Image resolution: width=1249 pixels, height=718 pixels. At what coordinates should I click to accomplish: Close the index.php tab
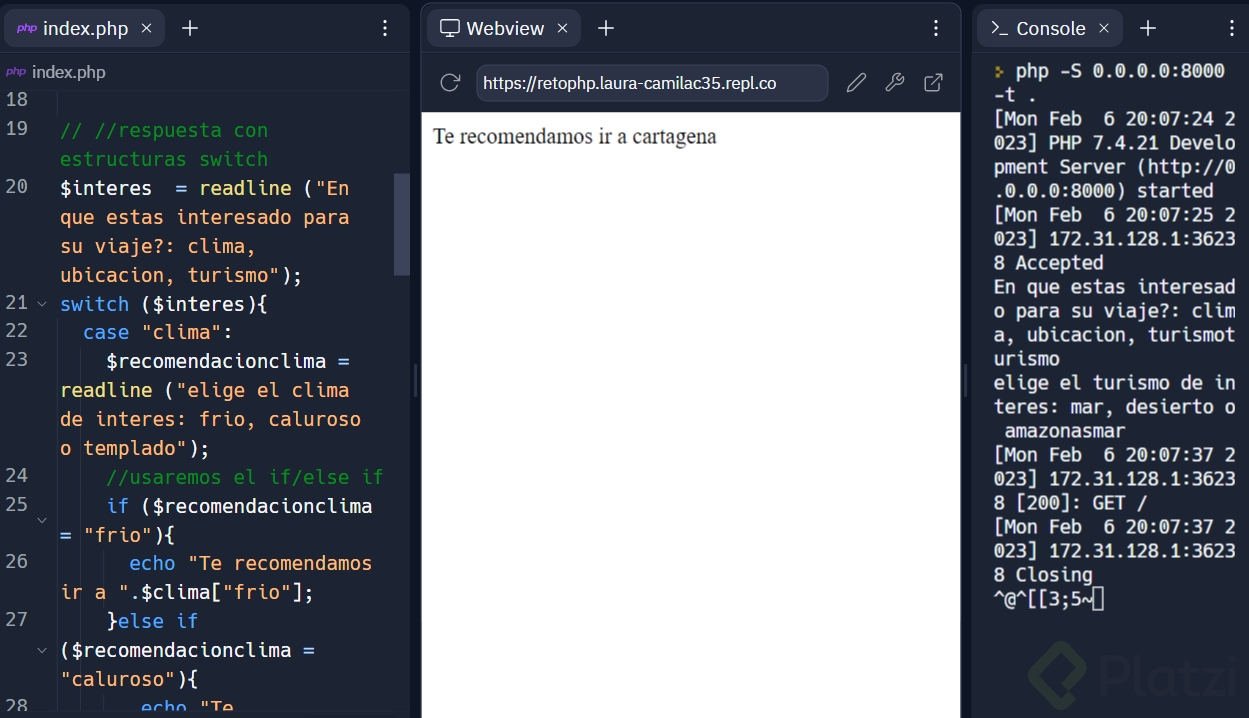click(146, 28)
